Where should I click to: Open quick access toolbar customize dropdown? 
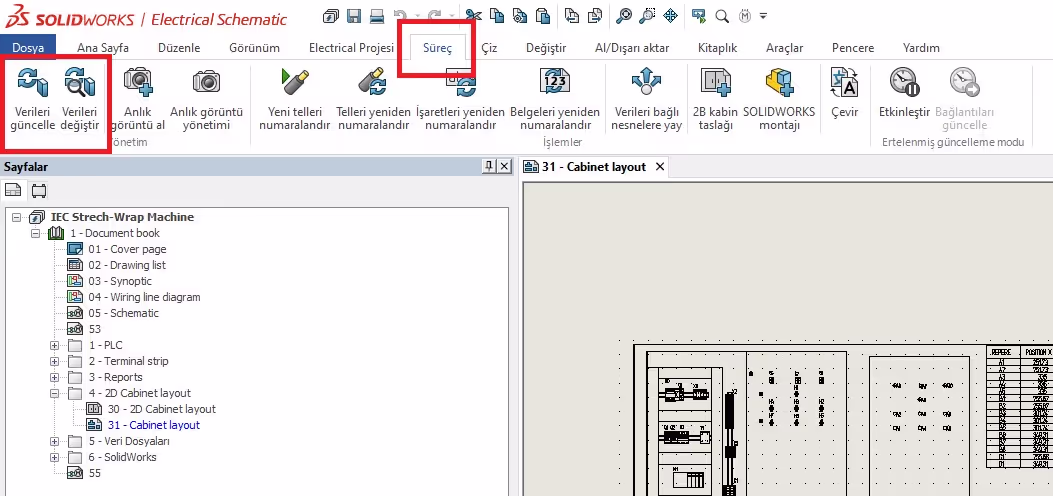763,16
